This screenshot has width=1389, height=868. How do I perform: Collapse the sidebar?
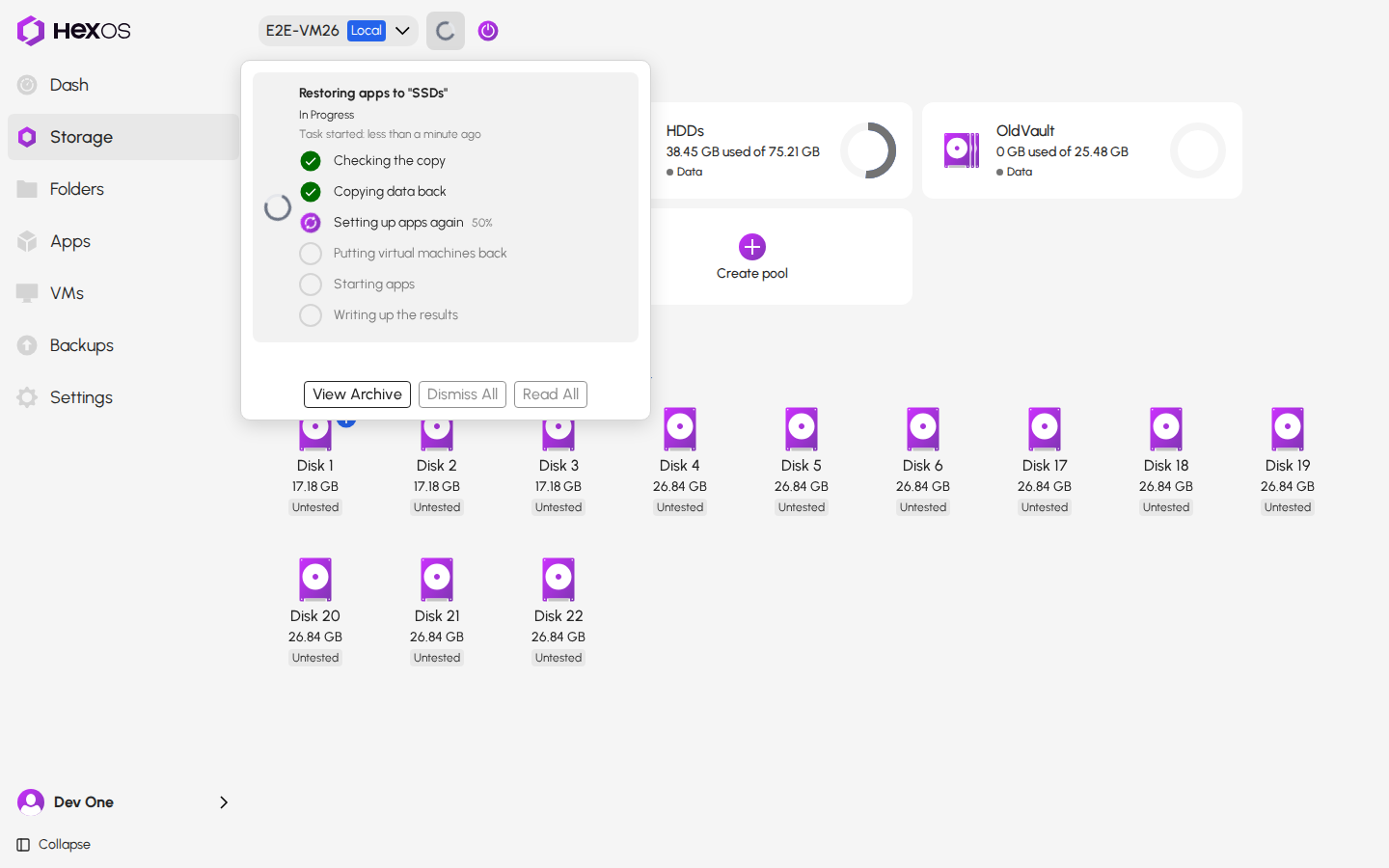coord(54,845)
